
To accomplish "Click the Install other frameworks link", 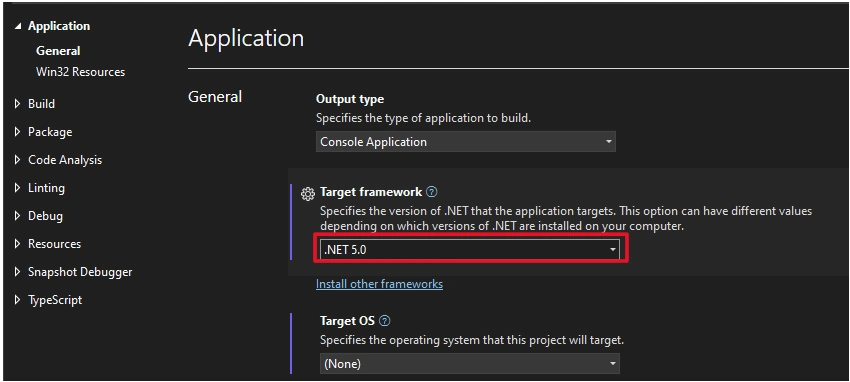I will point(379,284).
